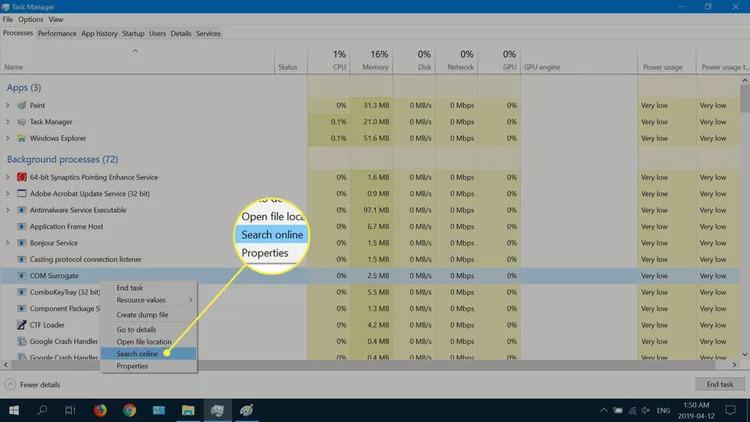Screen dimensions: 750x422
Task: Click the Windows Explorer process icon
Action: 22,138
